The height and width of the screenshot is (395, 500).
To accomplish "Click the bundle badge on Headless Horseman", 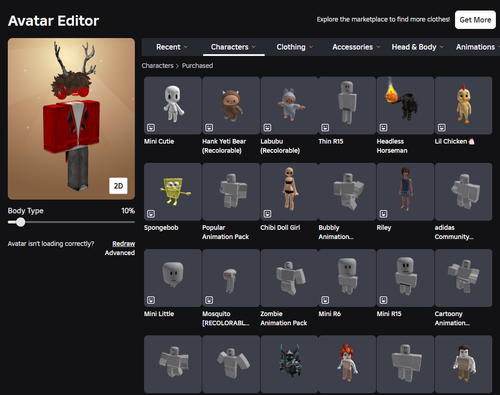I will 384,127.
